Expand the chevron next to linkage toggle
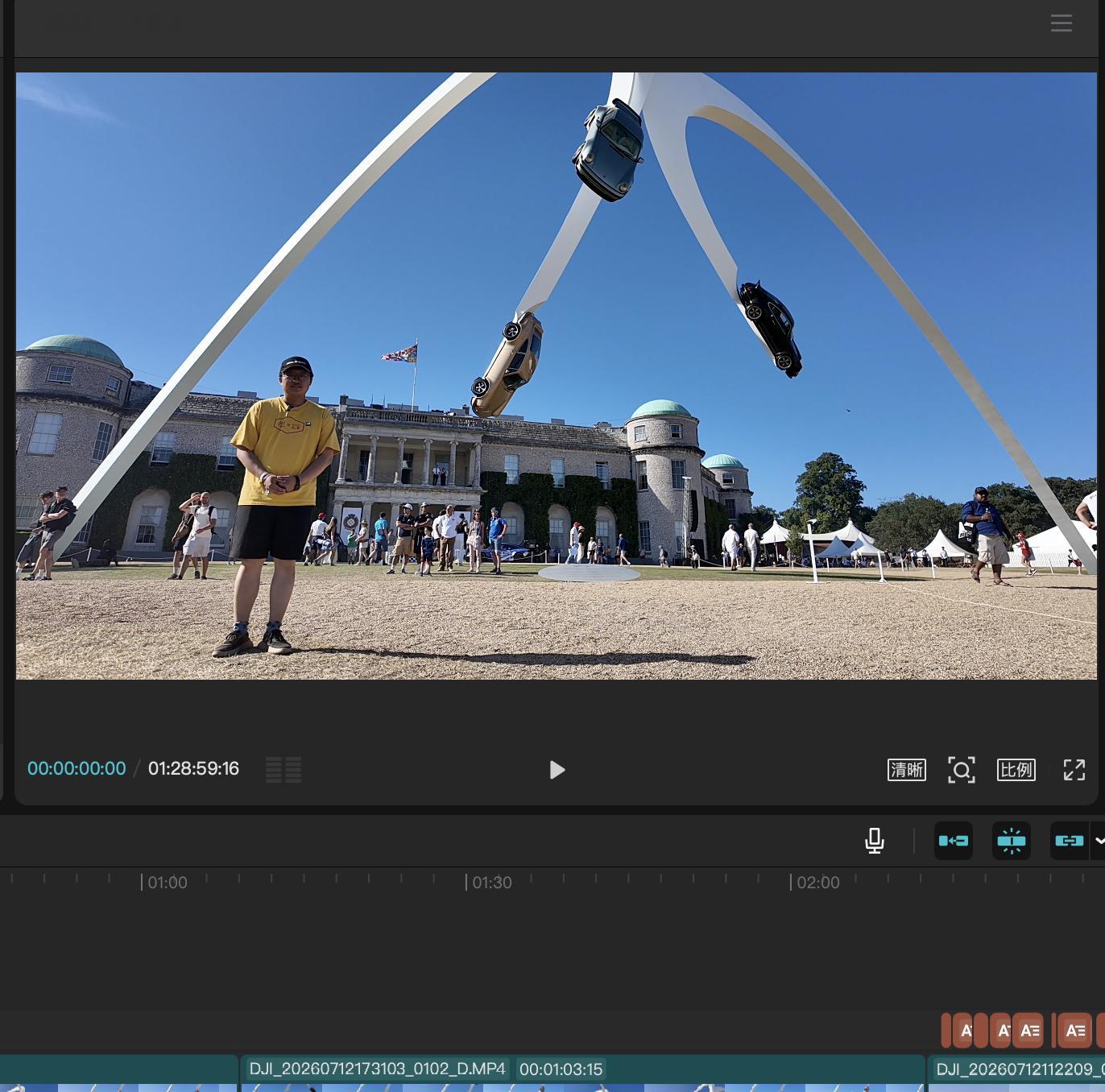1105x1092 pixels. coord(1099,841)
